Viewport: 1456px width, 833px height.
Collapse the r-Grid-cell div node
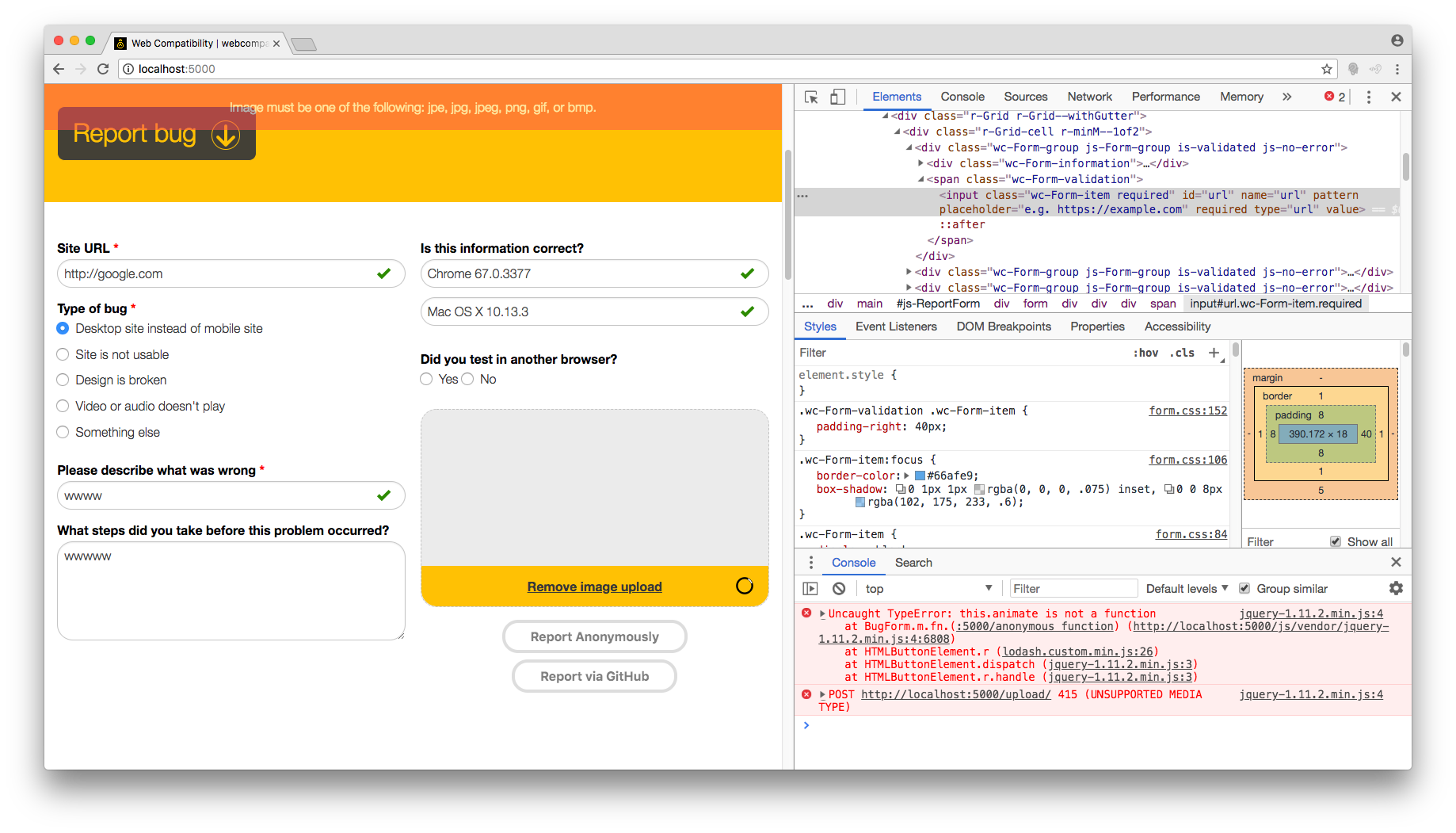897,132
